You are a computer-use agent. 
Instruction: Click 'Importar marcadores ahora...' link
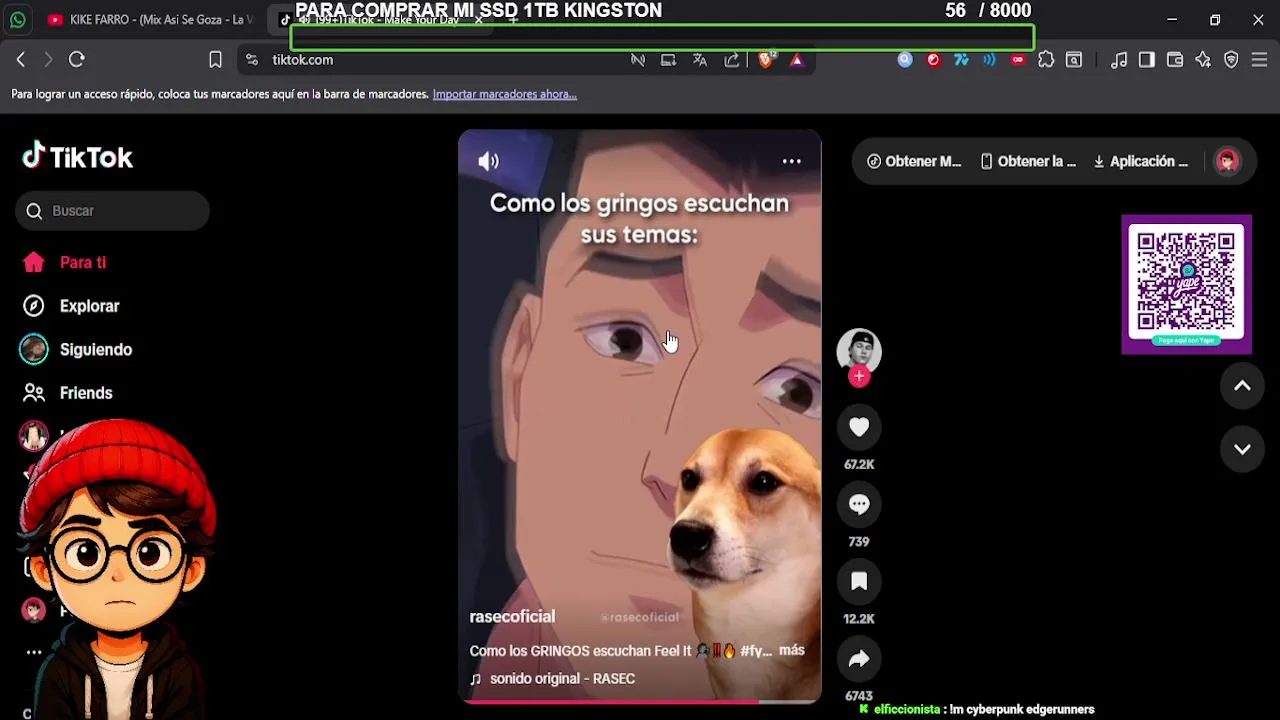(x=505, y=94)
